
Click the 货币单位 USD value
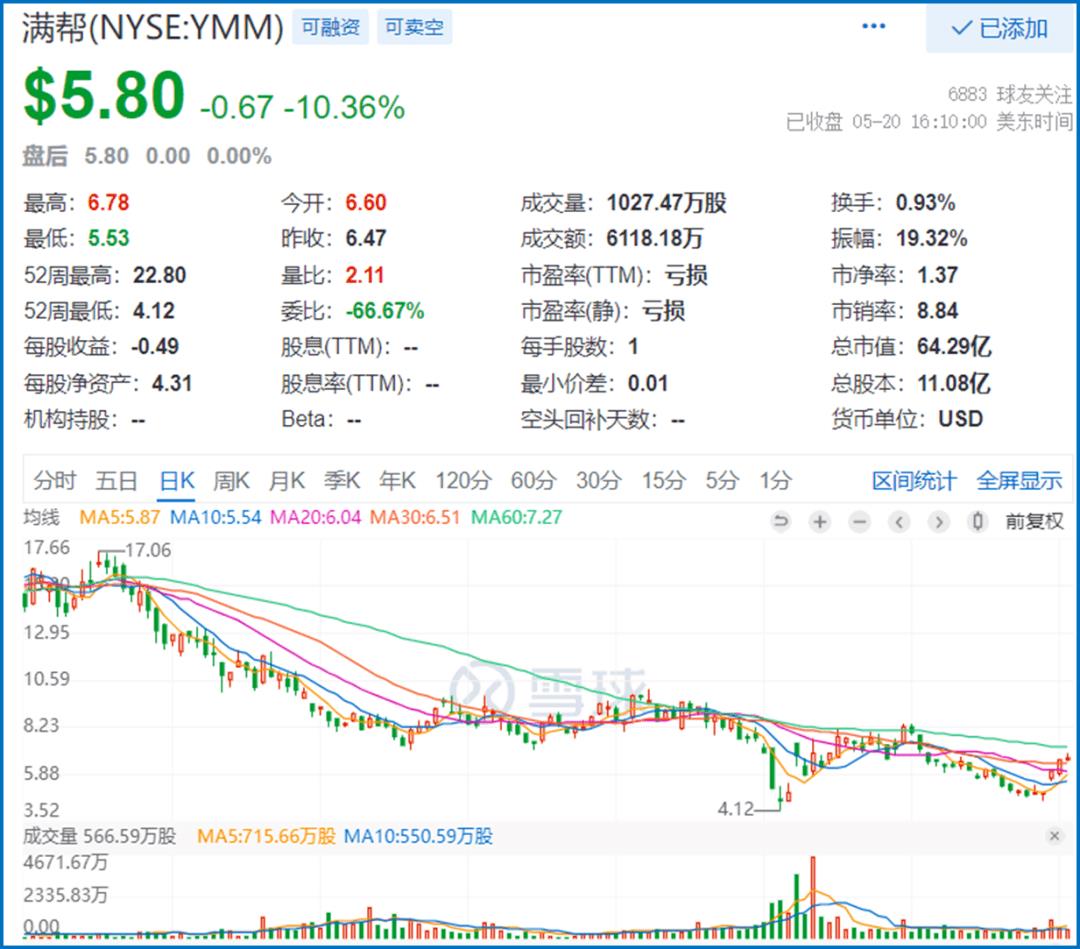pos(960,419)
